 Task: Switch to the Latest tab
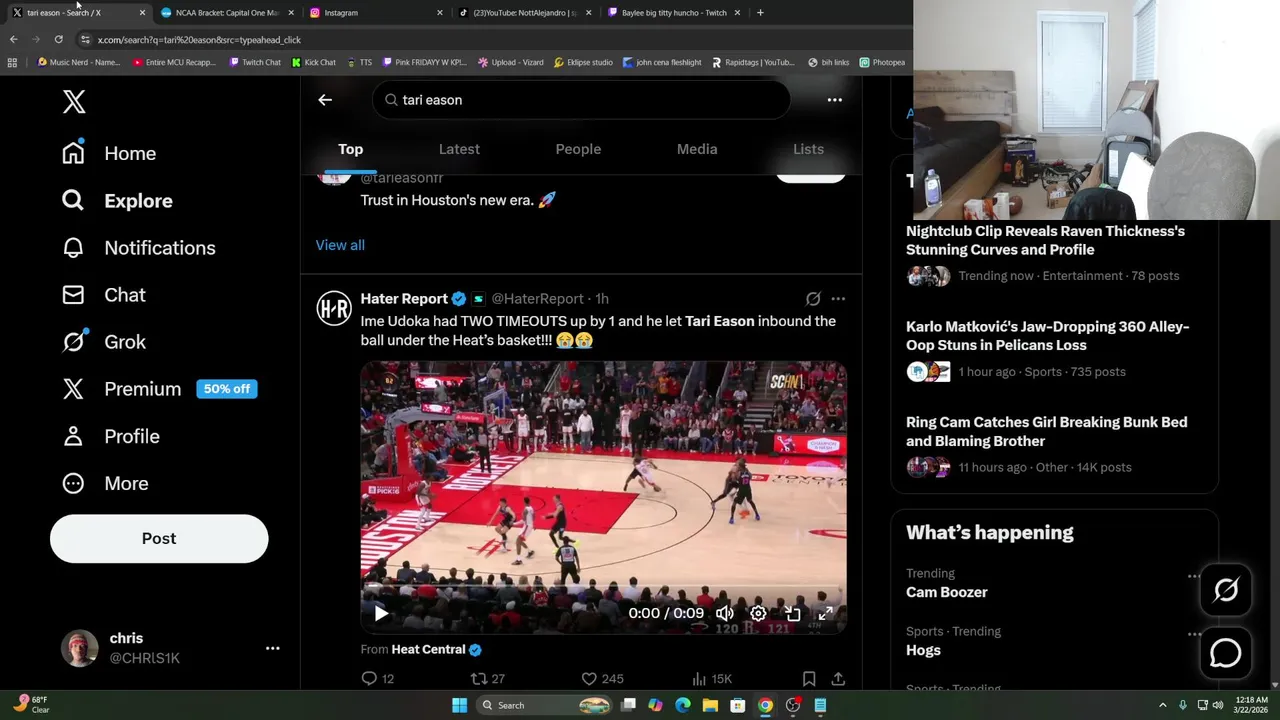point(459,149)
